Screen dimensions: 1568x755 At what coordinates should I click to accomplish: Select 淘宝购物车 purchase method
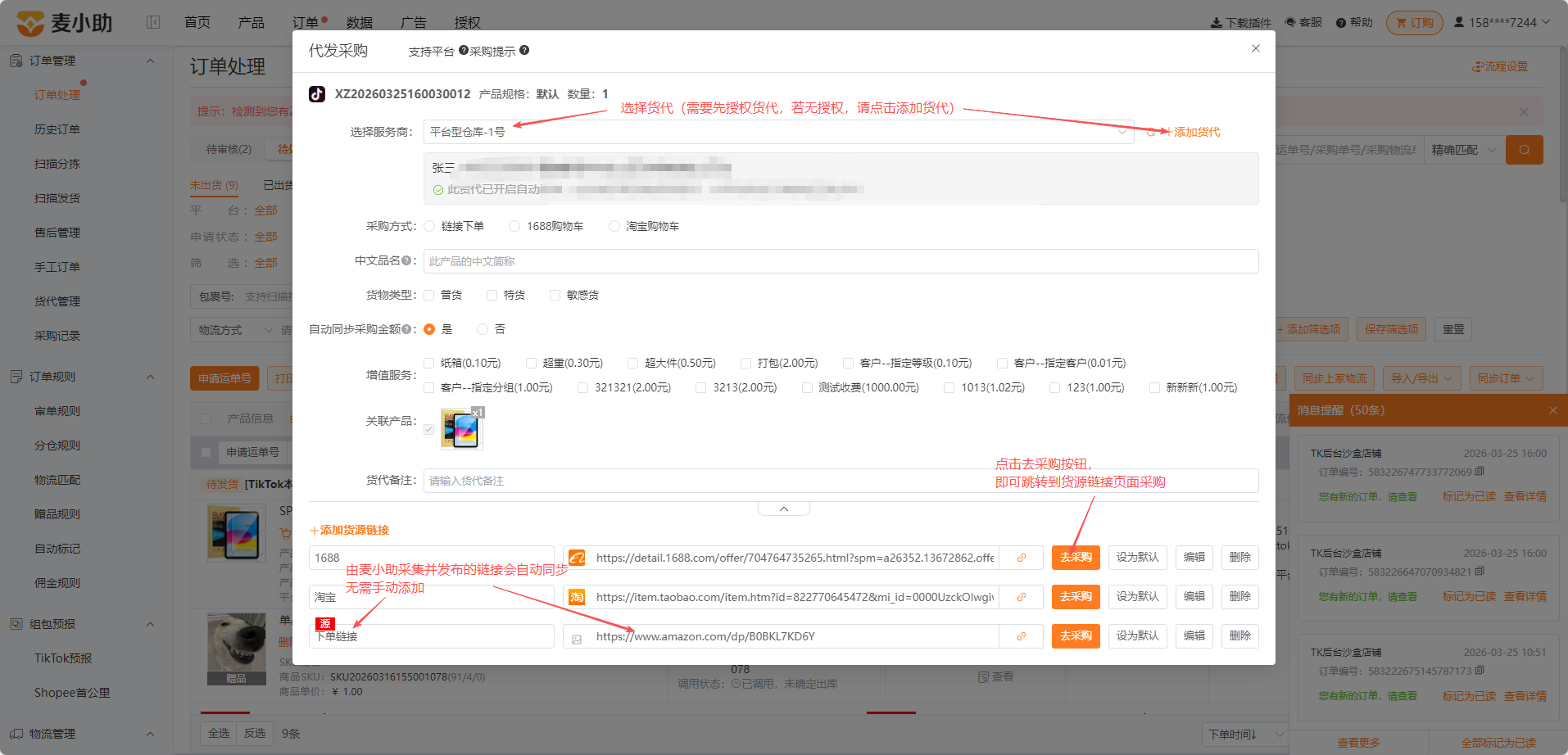[614, 226]
